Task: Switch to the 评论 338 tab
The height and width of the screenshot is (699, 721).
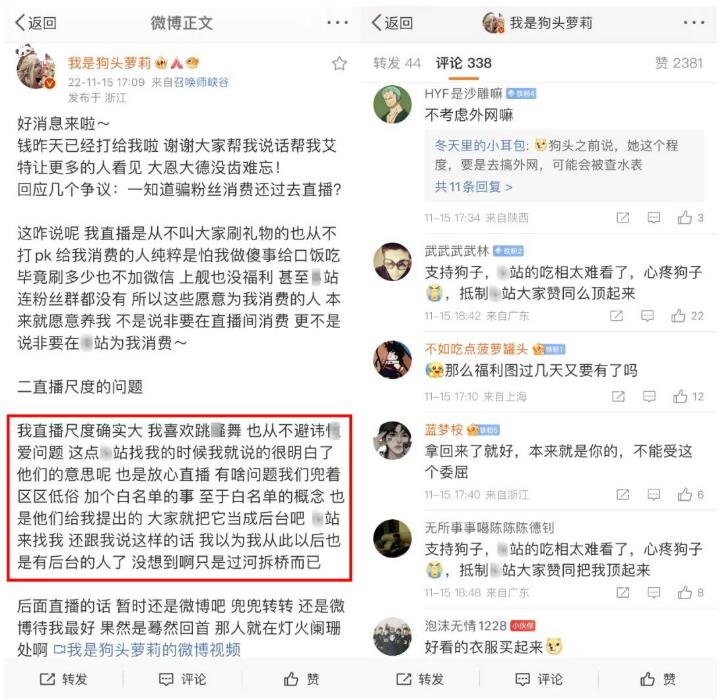Action: pos(464,63)
